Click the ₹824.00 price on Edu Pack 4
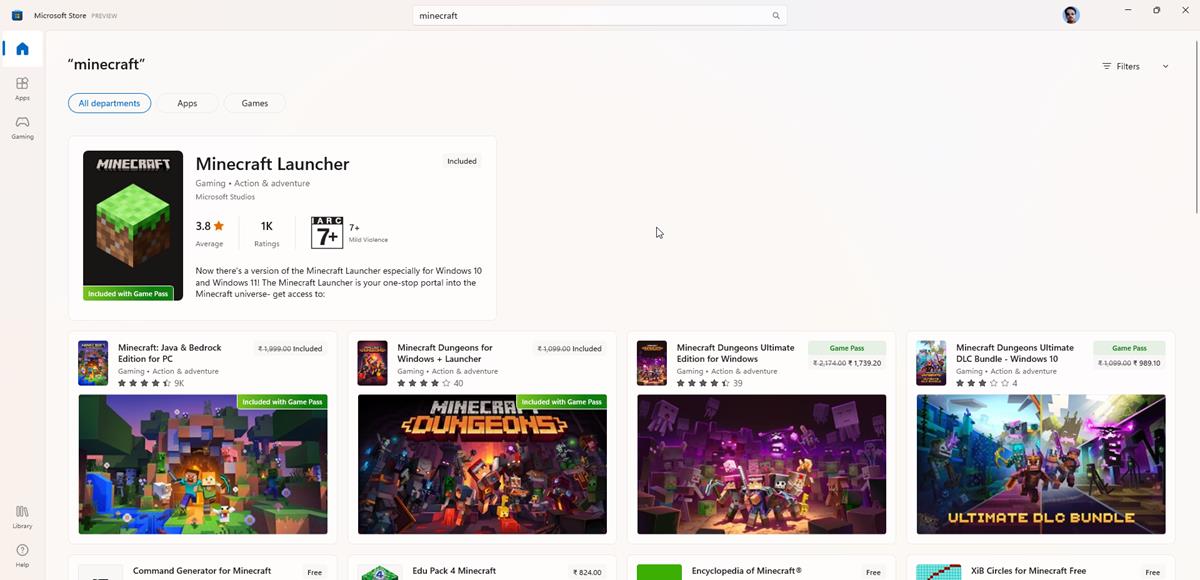1200x580 pixels. coord(588,573)
